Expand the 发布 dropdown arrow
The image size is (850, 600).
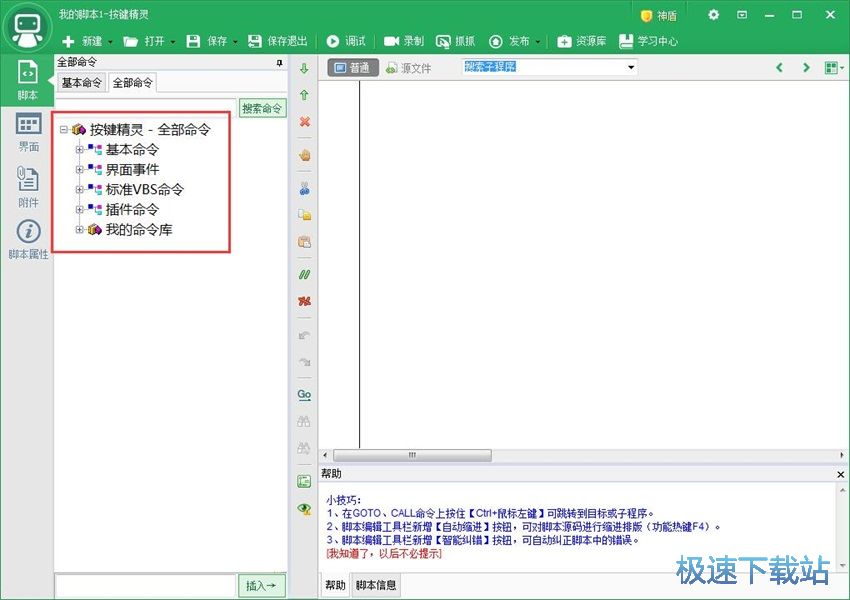click(538, 42)
